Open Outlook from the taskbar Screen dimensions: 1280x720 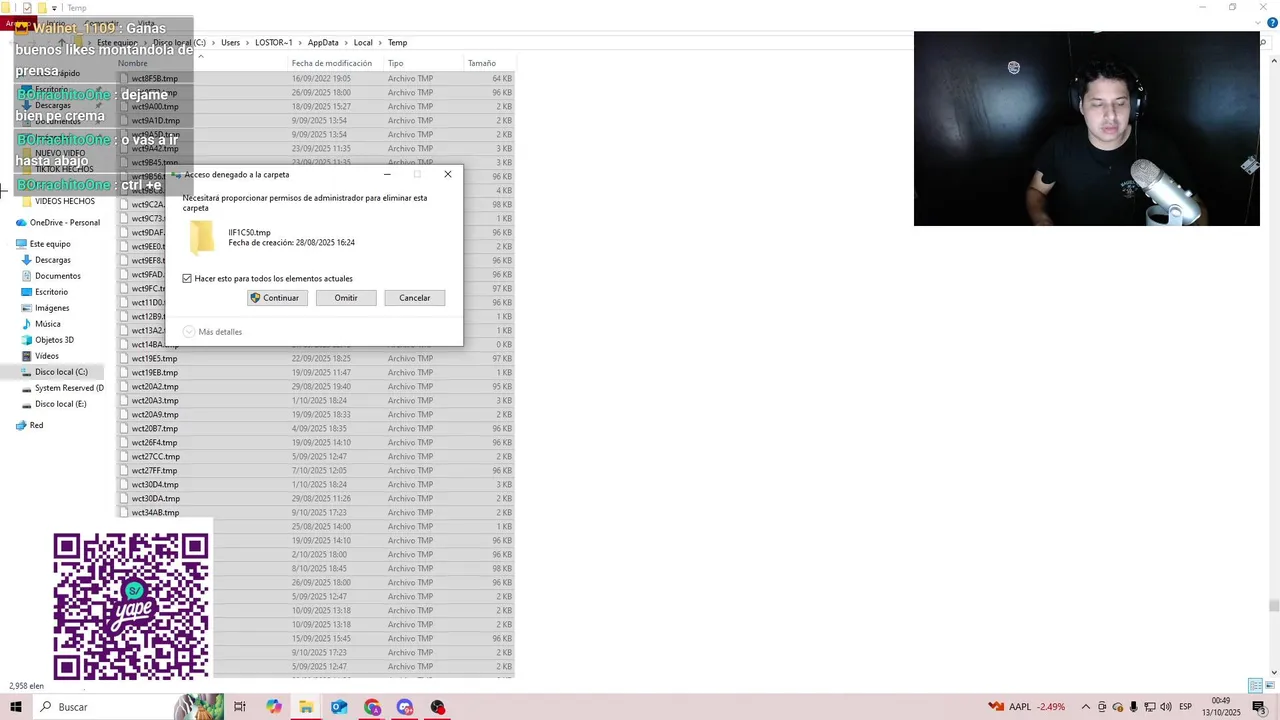[x=339, y=707]
